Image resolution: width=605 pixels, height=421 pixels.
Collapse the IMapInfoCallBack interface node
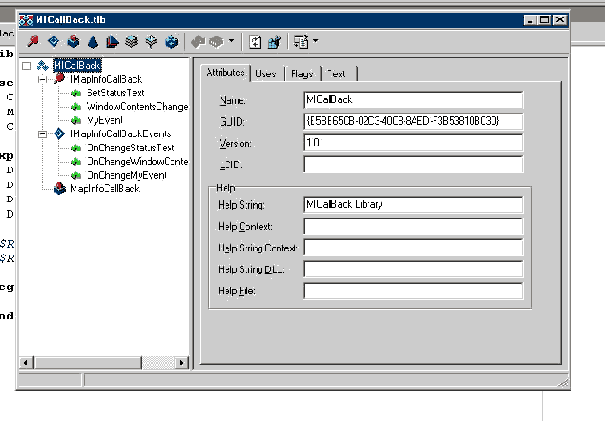pyautogui.click(x=42, y=79)
